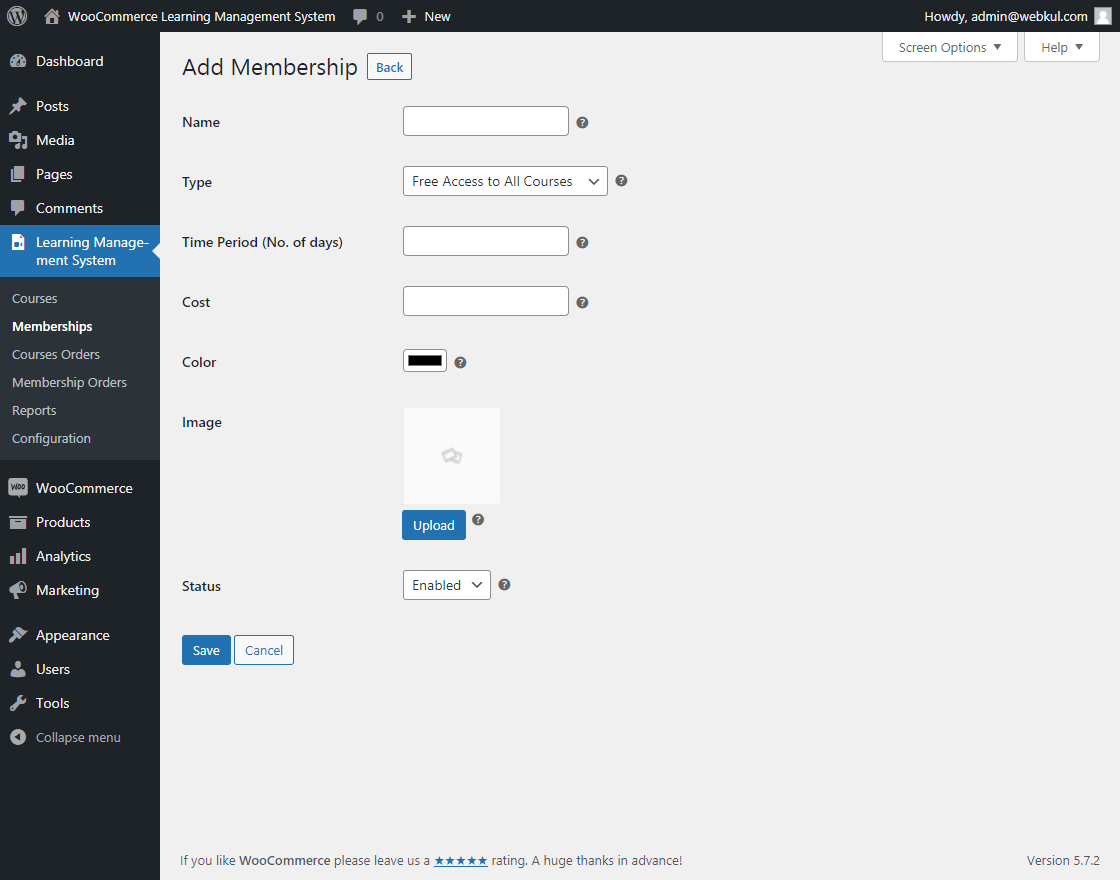1120x880 pixels.
Task: Click the Appearance paintbrush icon
Action: tap(18, 635)
